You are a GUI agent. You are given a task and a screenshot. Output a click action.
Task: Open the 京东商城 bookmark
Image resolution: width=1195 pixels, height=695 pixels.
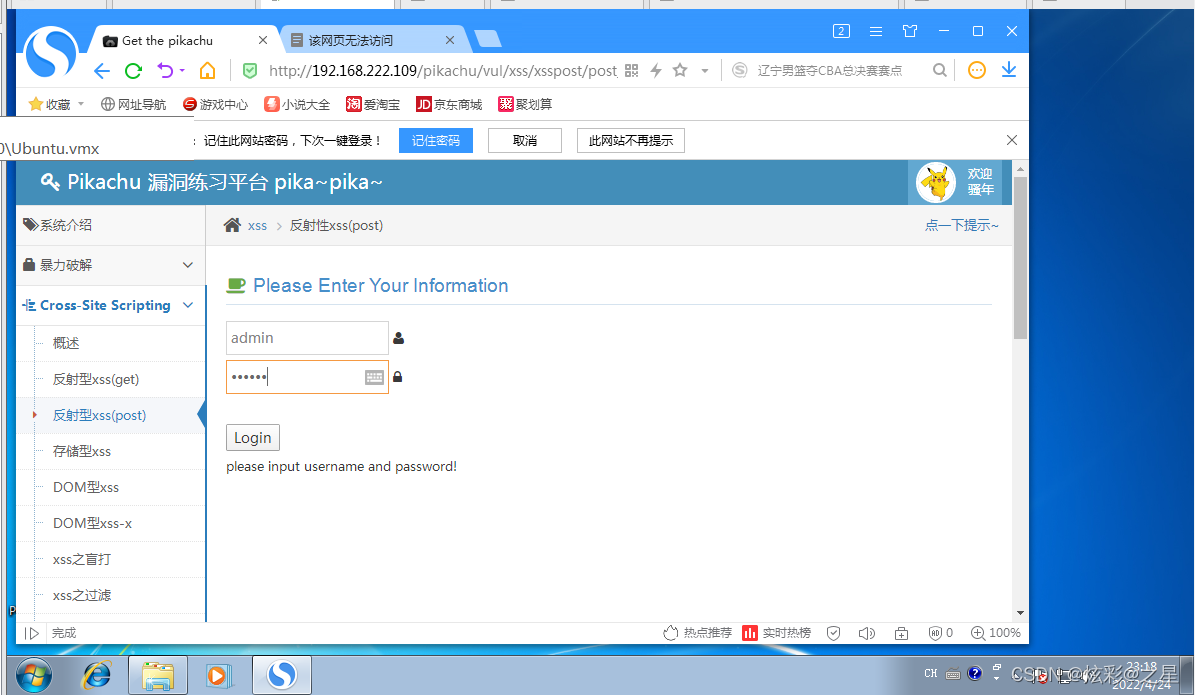[449, 104]
